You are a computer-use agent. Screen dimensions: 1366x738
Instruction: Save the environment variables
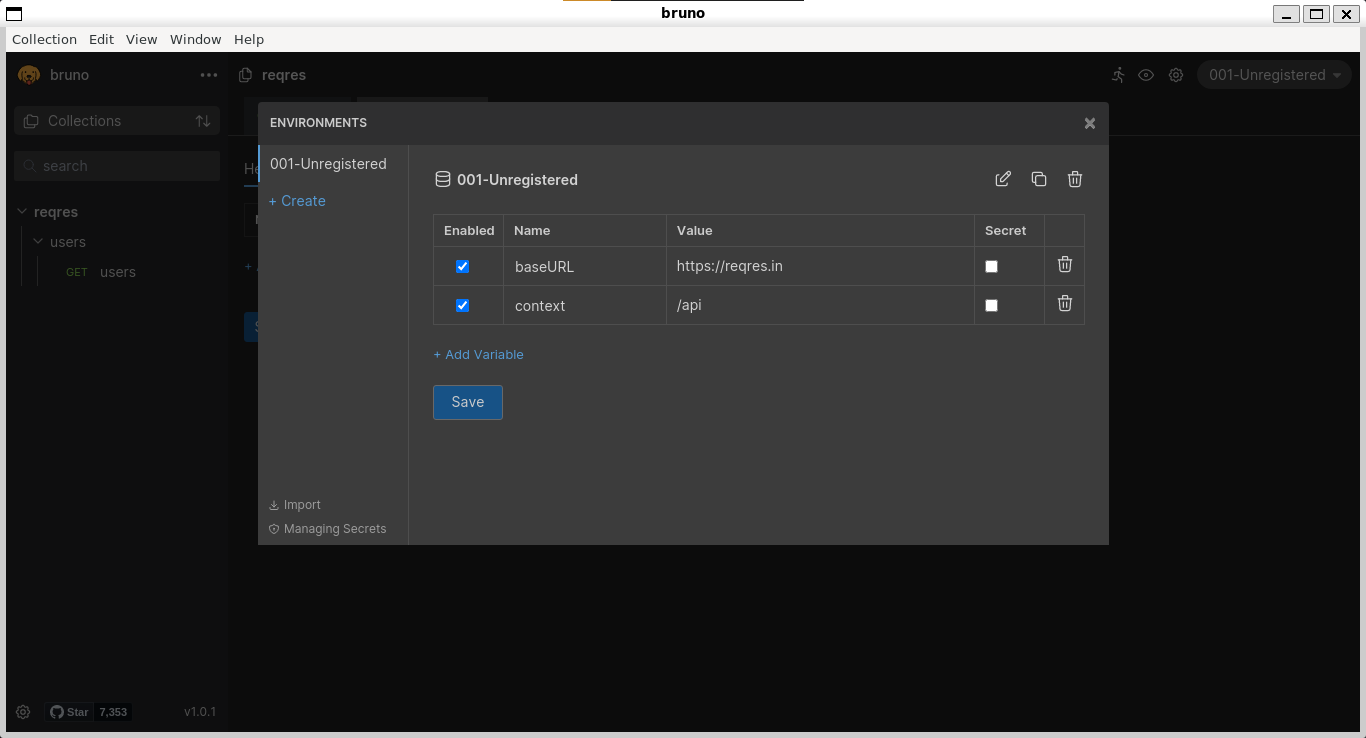pyautogui.click(x=467, y=402)
